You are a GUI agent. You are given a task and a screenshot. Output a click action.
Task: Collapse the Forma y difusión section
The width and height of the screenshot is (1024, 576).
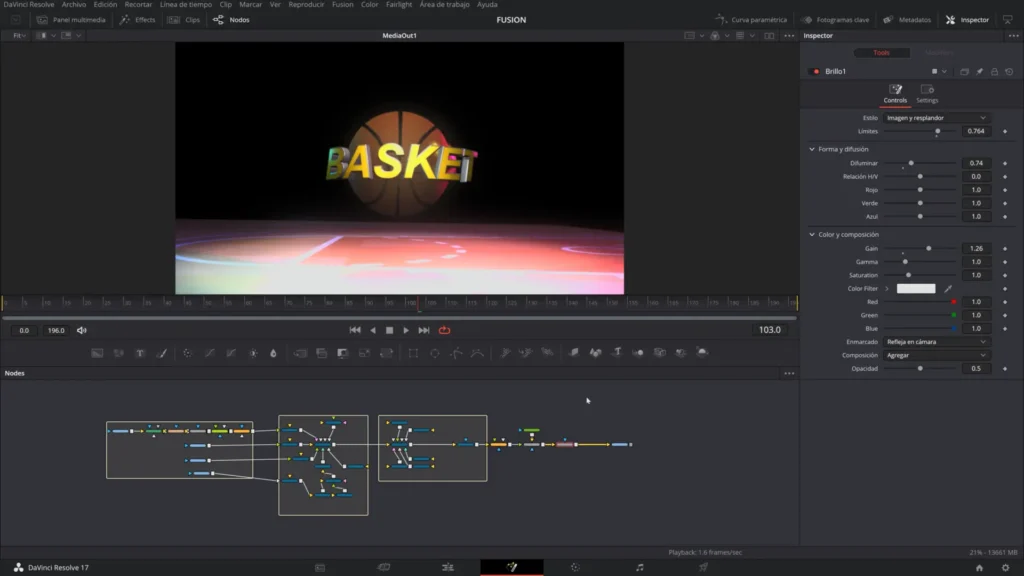pos(812,149)
